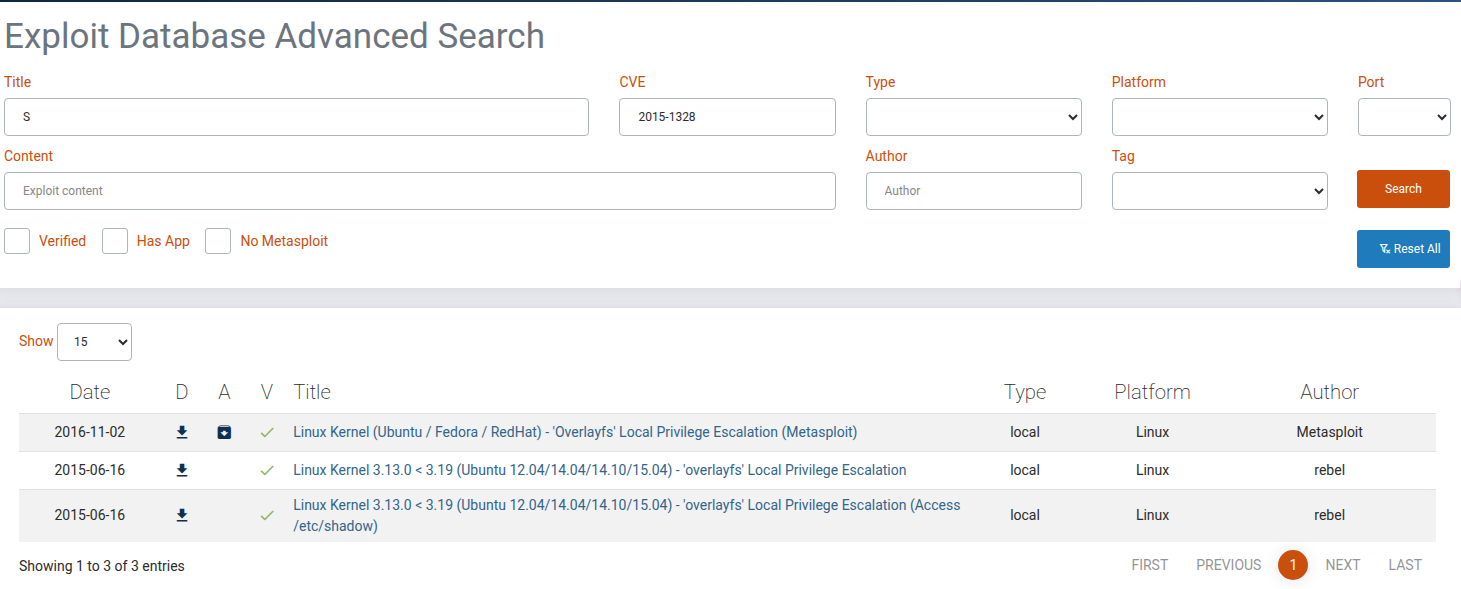Go to the NEXT results page

click(1342, 565)
